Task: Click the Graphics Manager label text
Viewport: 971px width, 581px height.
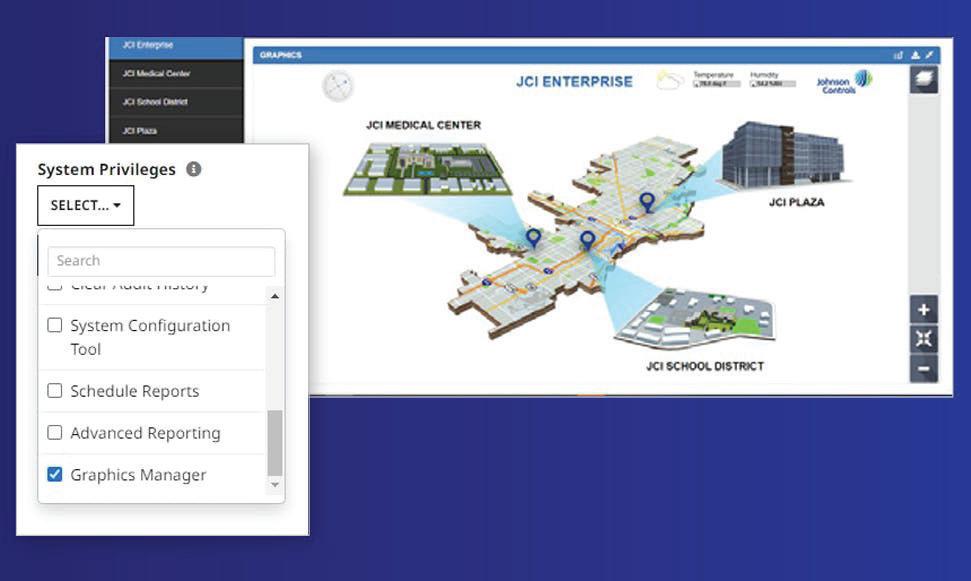Action: [x=138, y=474]
